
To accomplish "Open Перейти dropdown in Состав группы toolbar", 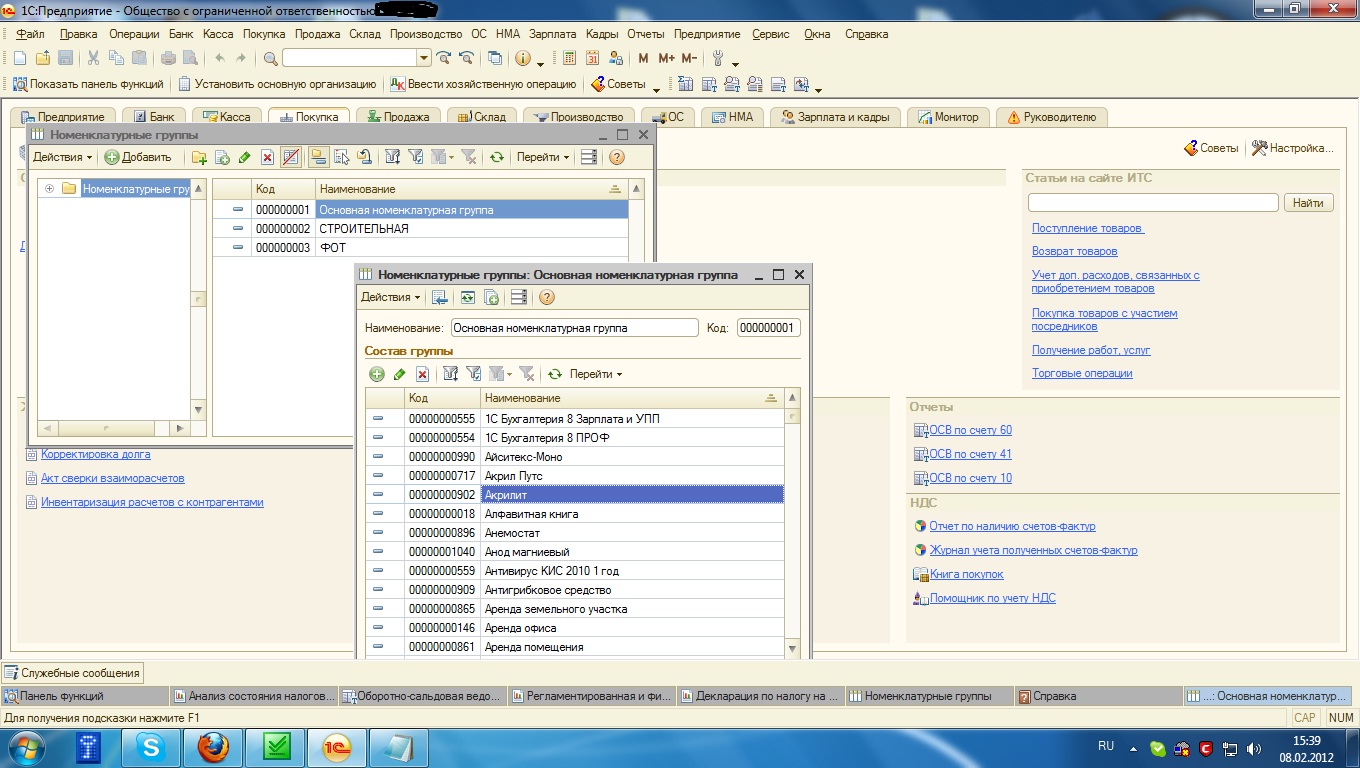I will tap(595, 374).
